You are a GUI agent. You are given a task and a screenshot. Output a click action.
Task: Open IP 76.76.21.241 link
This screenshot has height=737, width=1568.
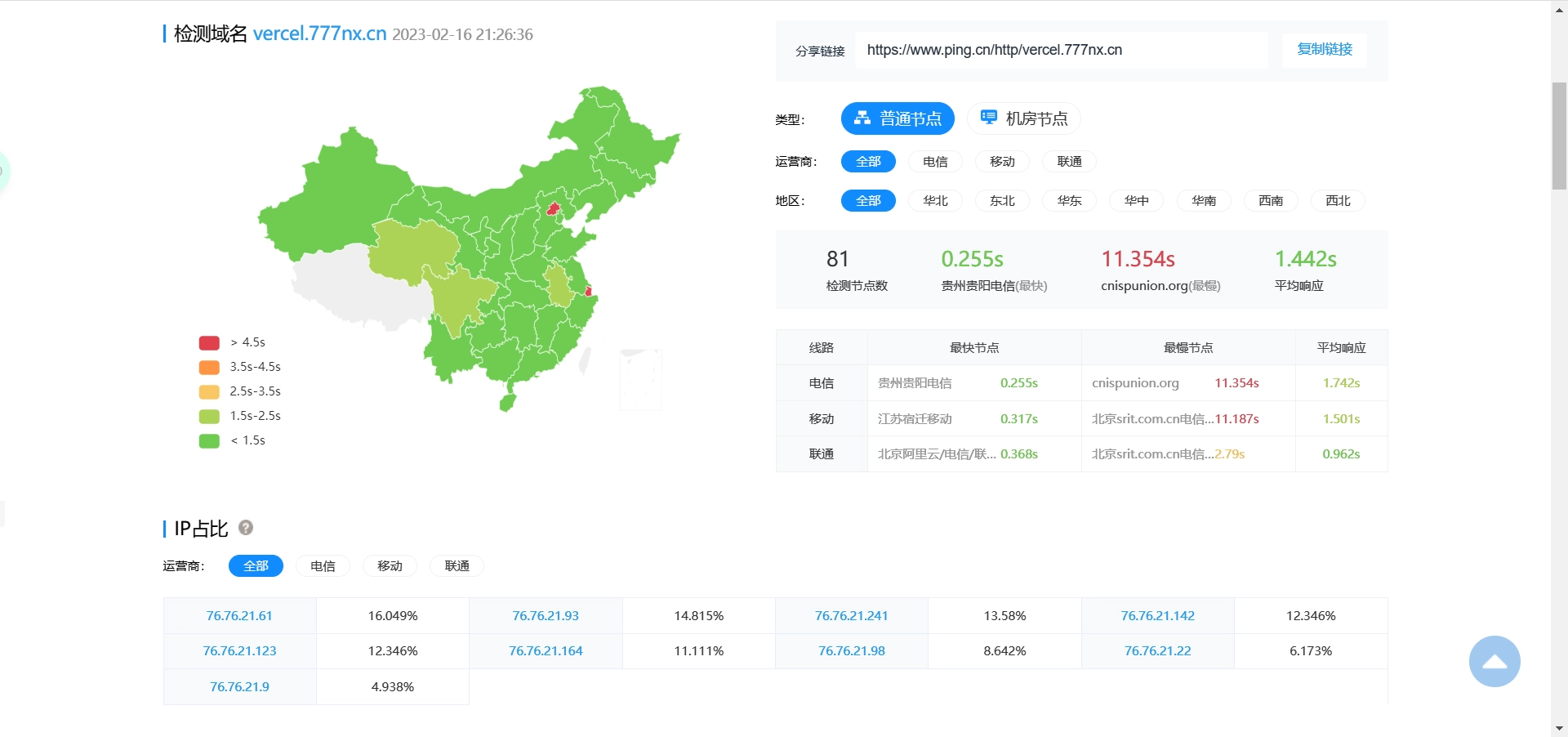[851, 616]
